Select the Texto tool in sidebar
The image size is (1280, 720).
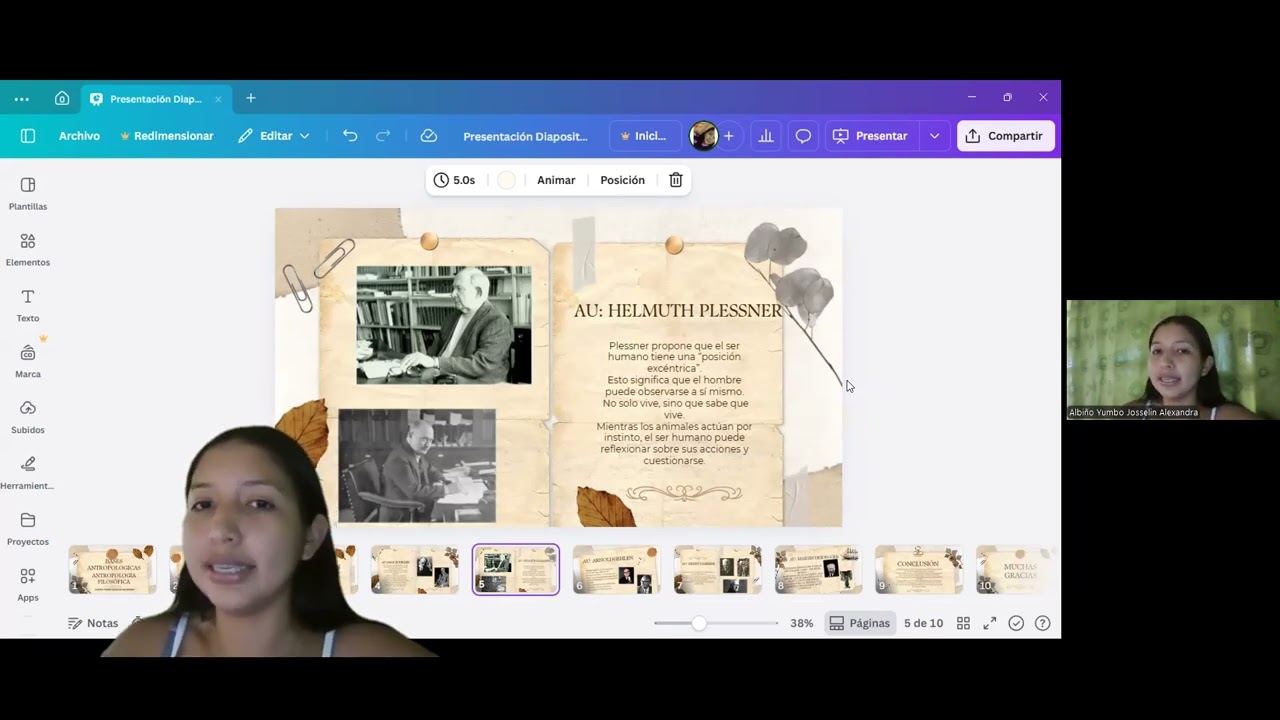[x=28, y=306]
